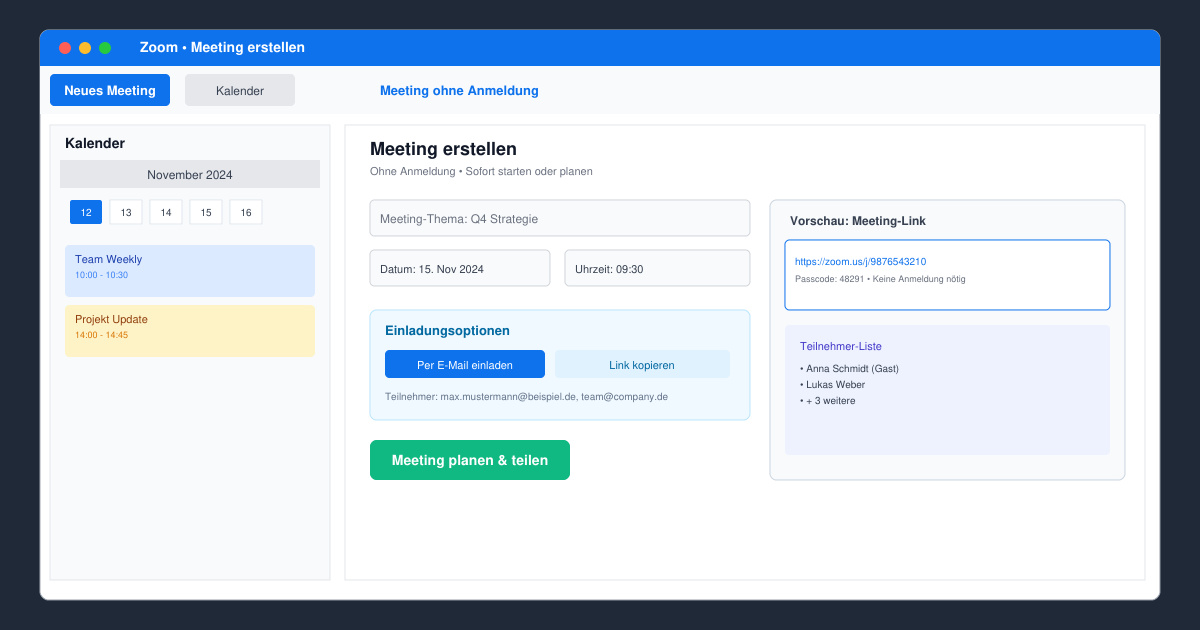Click subtitle Ohne Anmeldung • Sofort starten
This screenshot has height=630, width=1200.
pyautogui.click(x=481, y=171)
